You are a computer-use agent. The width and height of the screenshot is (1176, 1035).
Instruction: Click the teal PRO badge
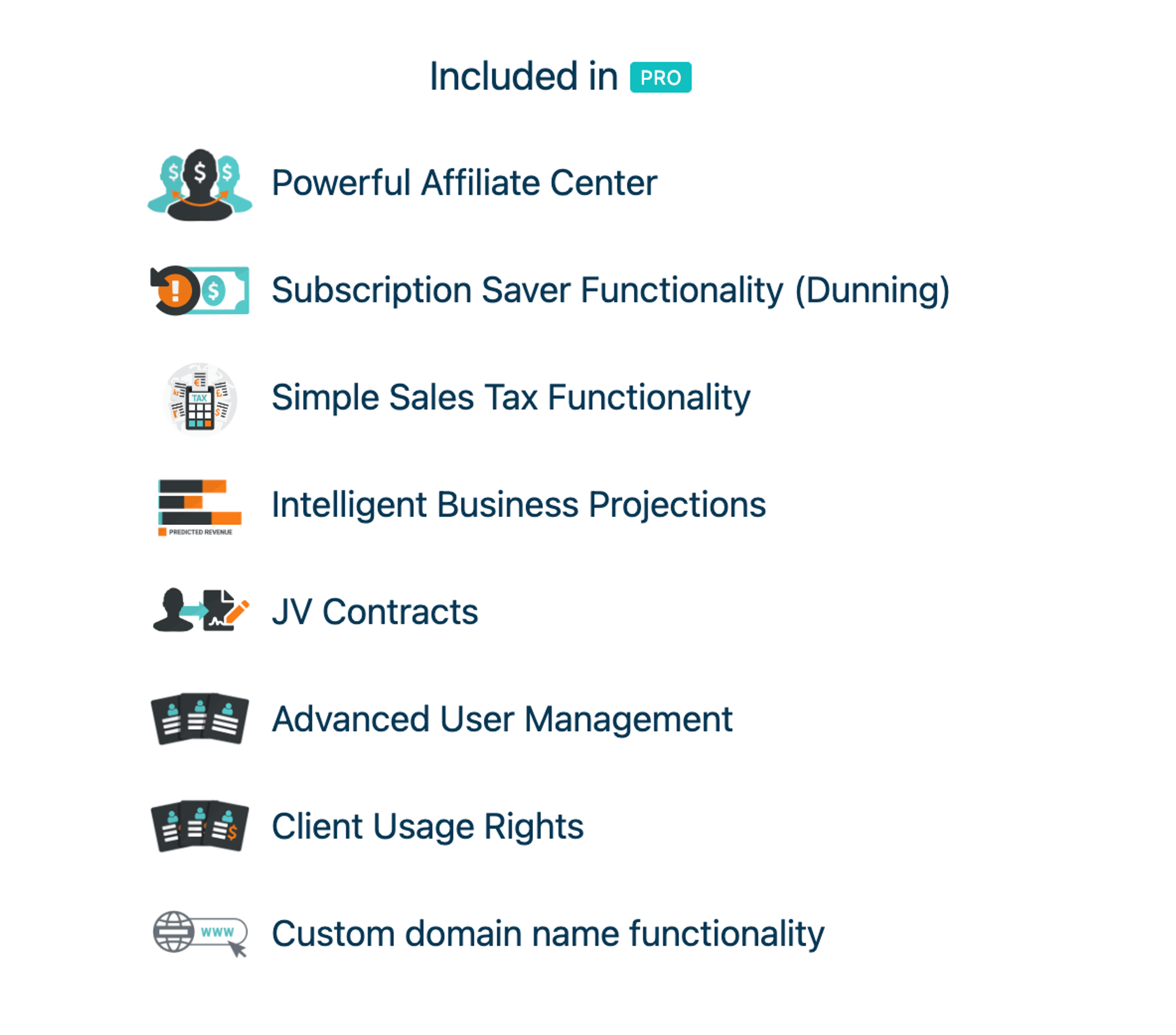(660, 78)
